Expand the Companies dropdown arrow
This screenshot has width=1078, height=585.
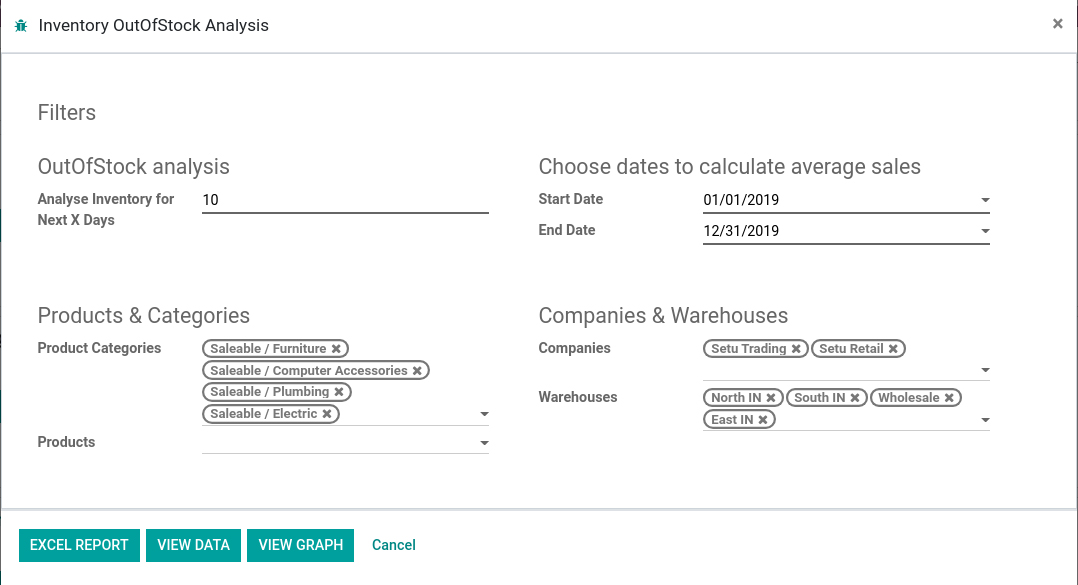(985, 370)
